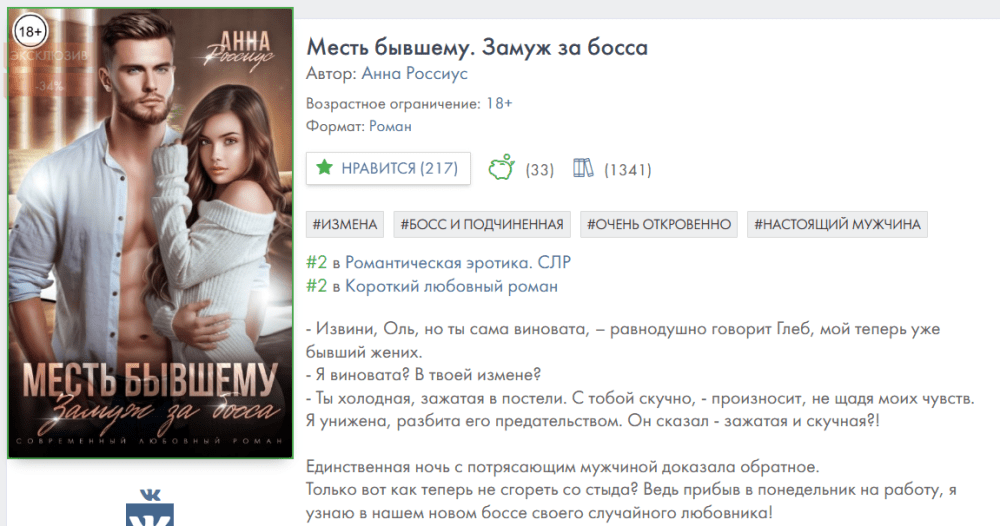Screen dimensions: 1000x526
Task: Select the #ИЗМЕНА tag
Action: tap(345, 224)
